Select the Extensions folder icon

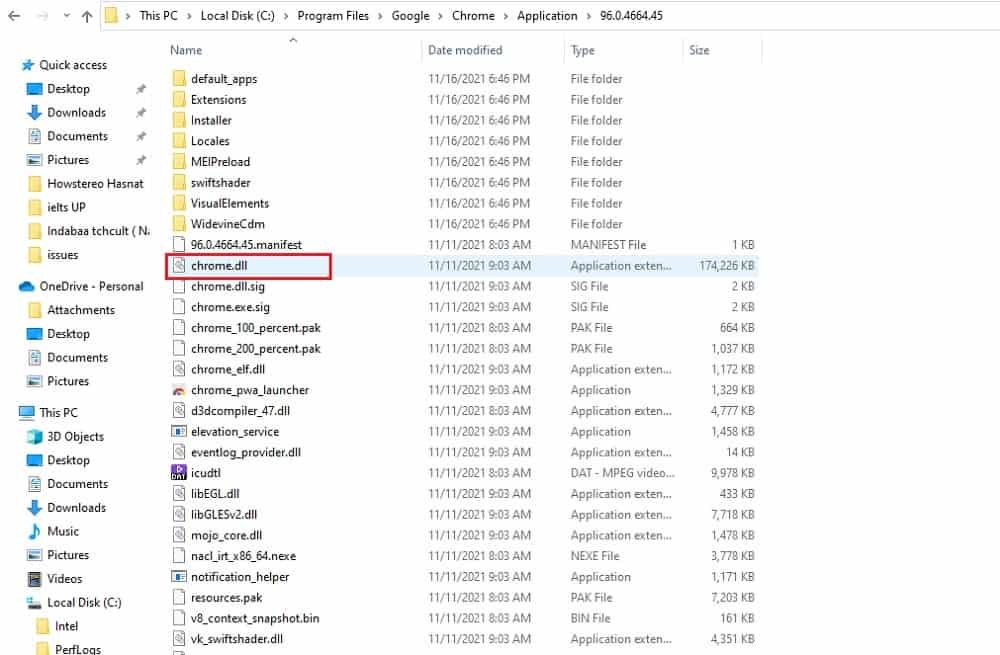point(179,99)
